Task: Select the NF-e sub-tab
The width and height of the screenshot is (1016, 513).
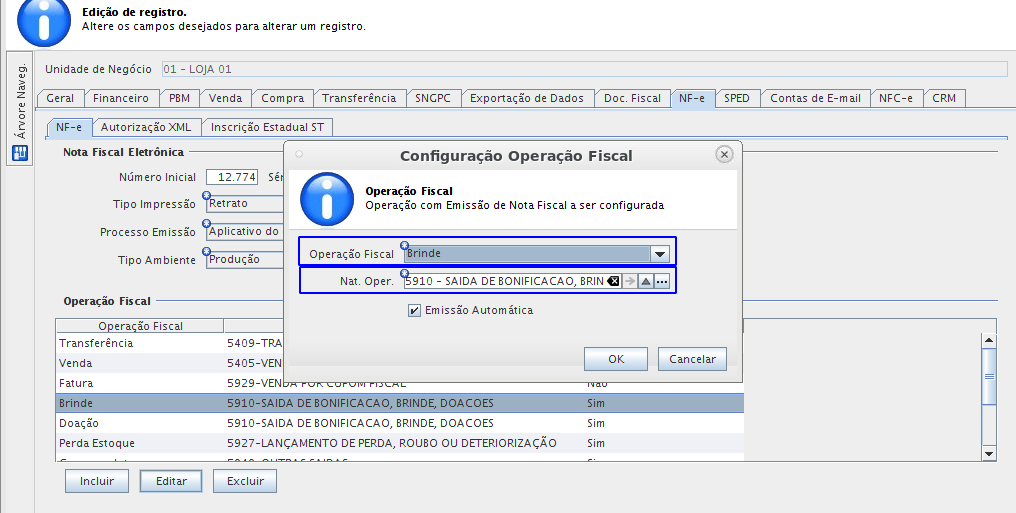Action: (x=69, y=128)
